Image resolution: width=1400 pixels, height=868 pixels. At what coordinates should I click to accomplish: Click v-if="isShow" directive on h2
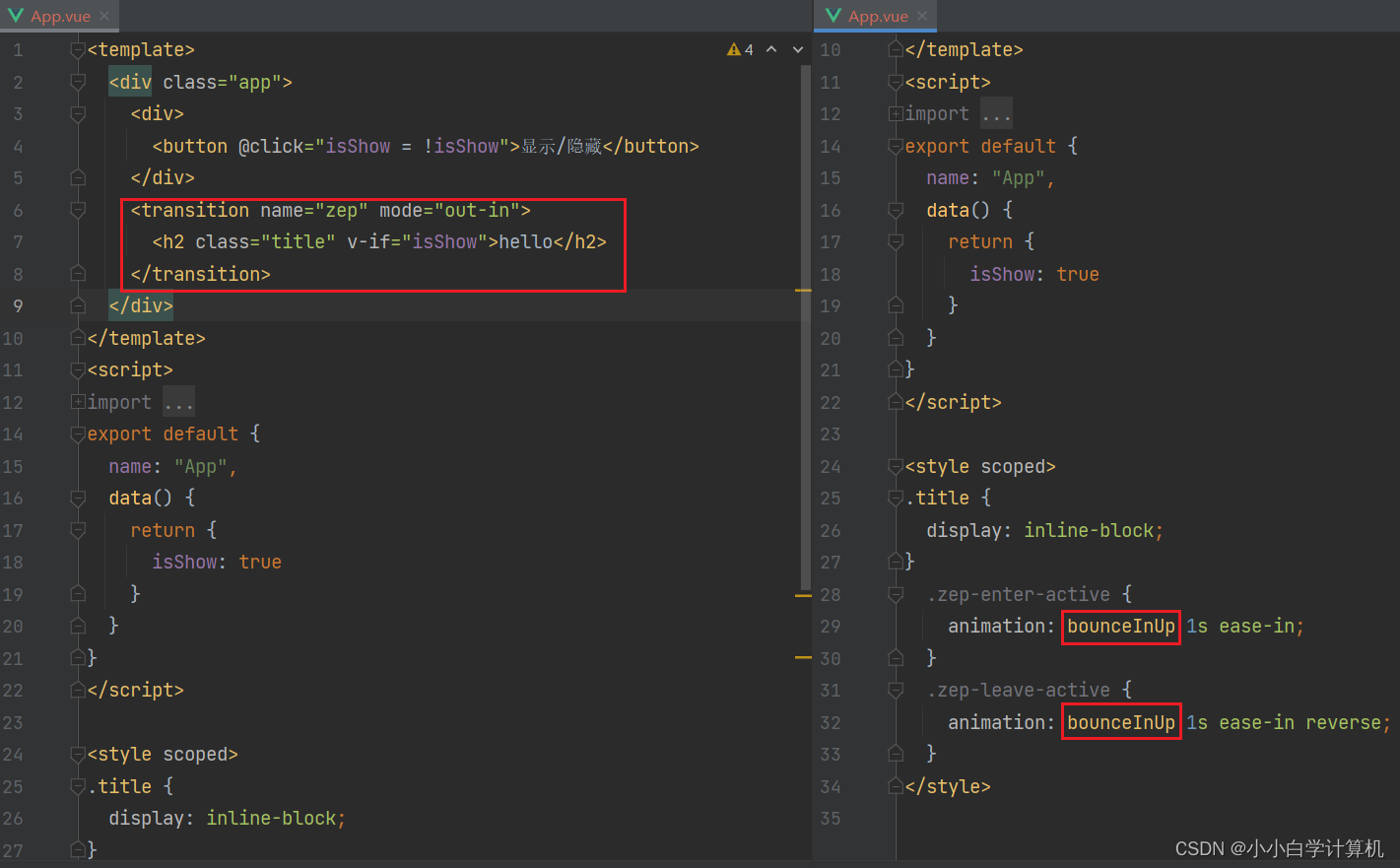pyautogui.click(x=417, y=242)
